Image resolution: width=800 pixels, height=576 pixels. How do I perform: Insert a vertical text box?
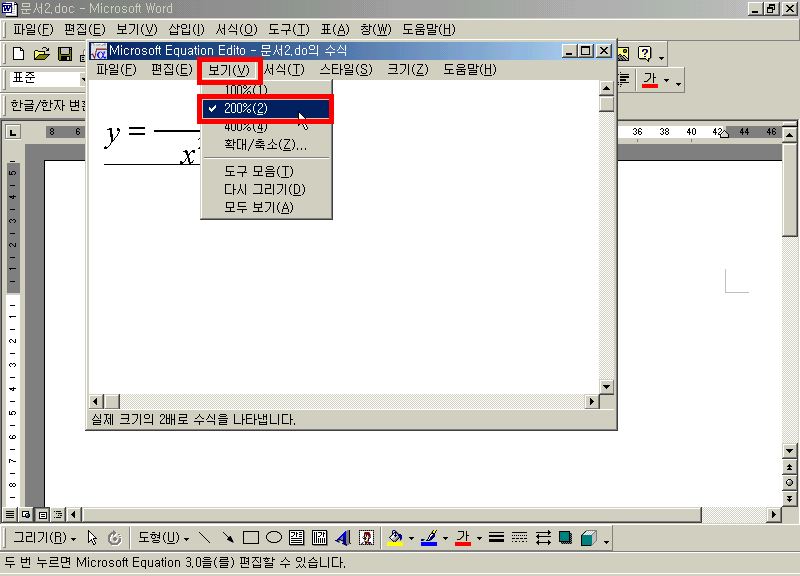coord(319,538)
